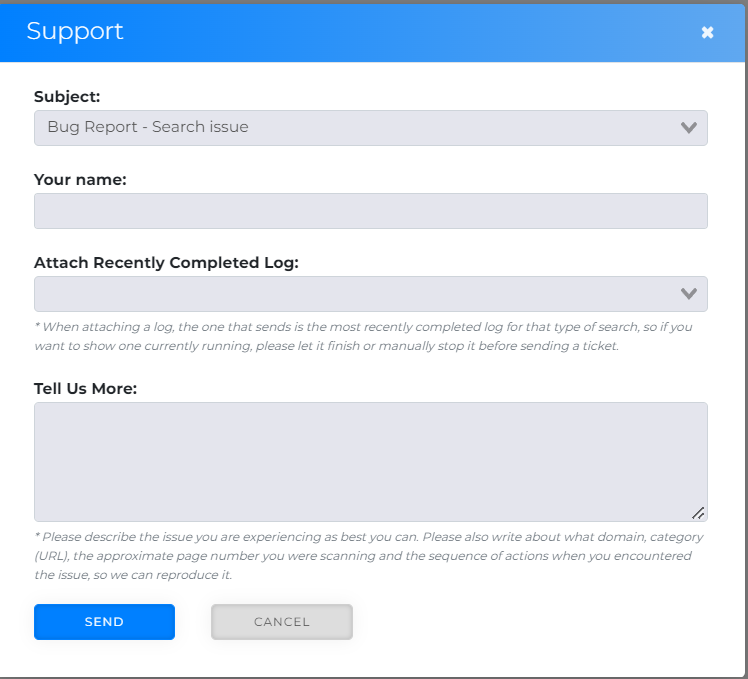Click the 'Support' dialog title
Image resolution: width=748 pixels, height=679 pixels.
pos(75,31)
